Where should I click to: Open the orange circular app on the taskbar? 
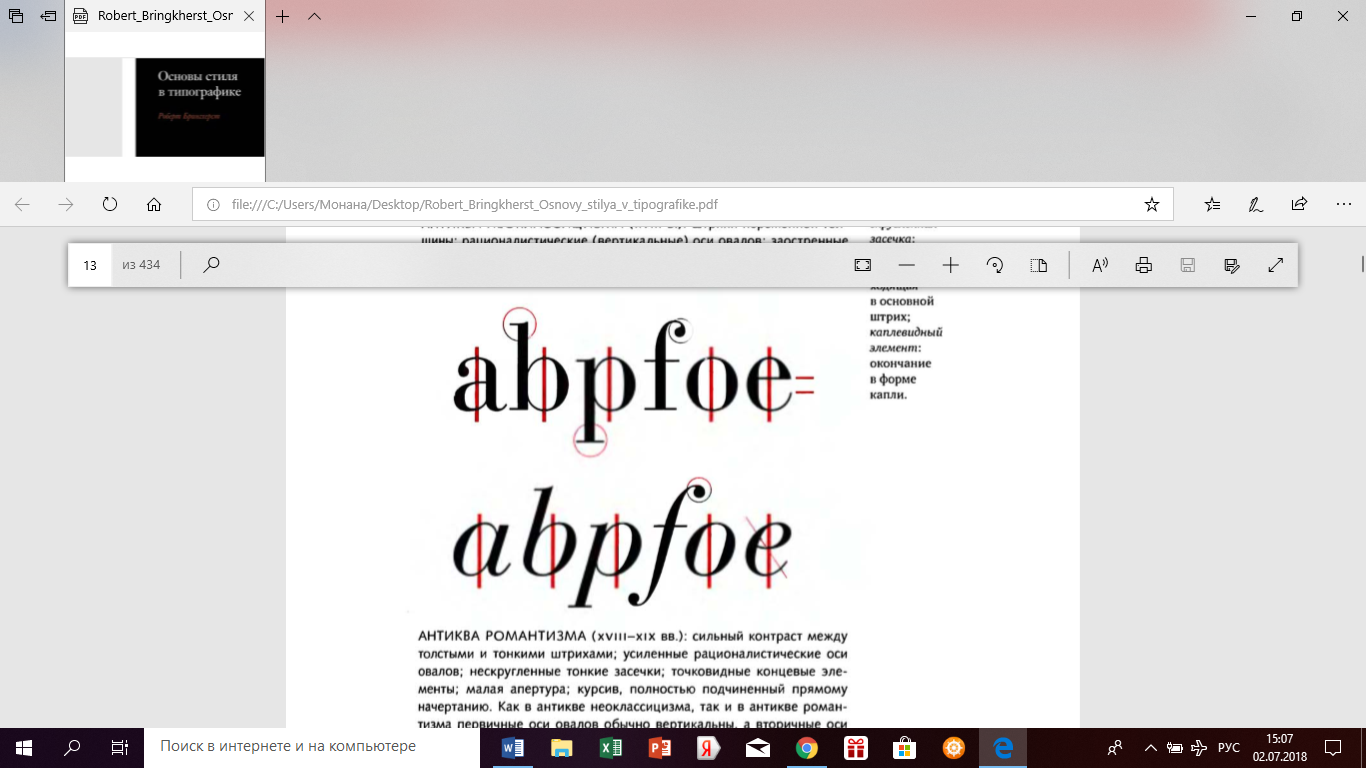953,747
